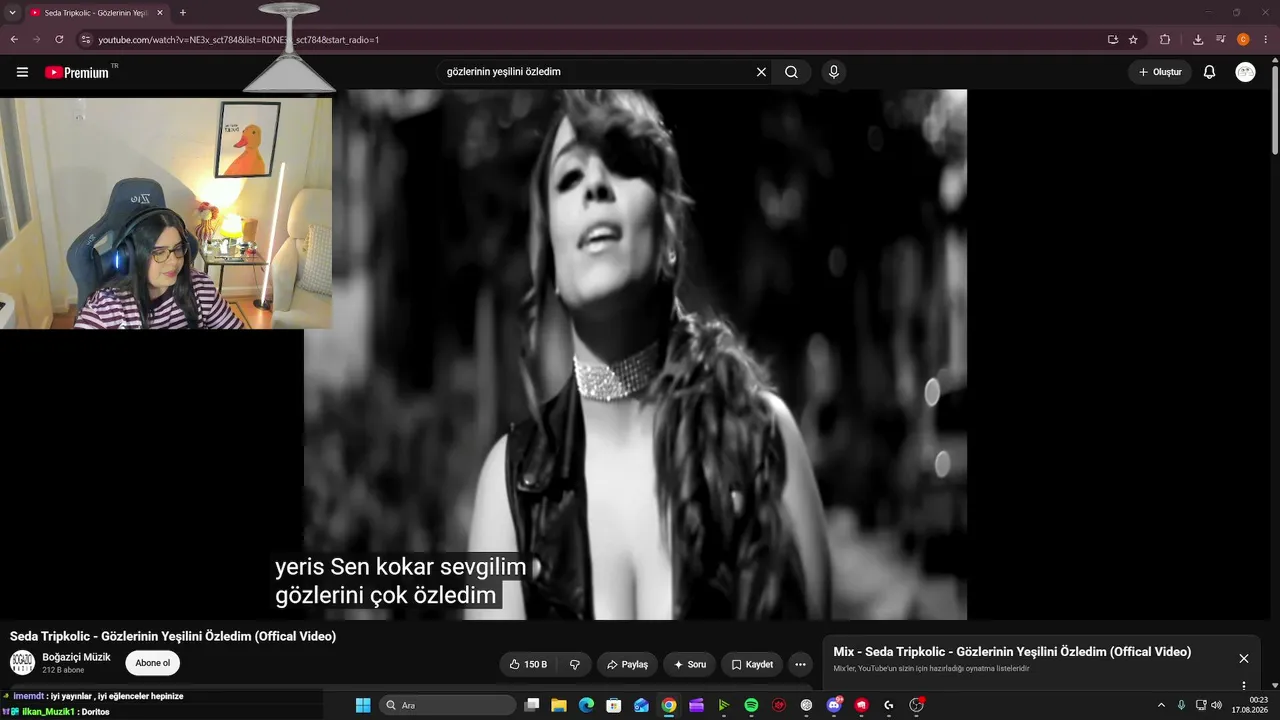Viewport: 1280px width, 720px height.
Task: Submit search with the magnifier icon
Action: click(x=791, y=72)
